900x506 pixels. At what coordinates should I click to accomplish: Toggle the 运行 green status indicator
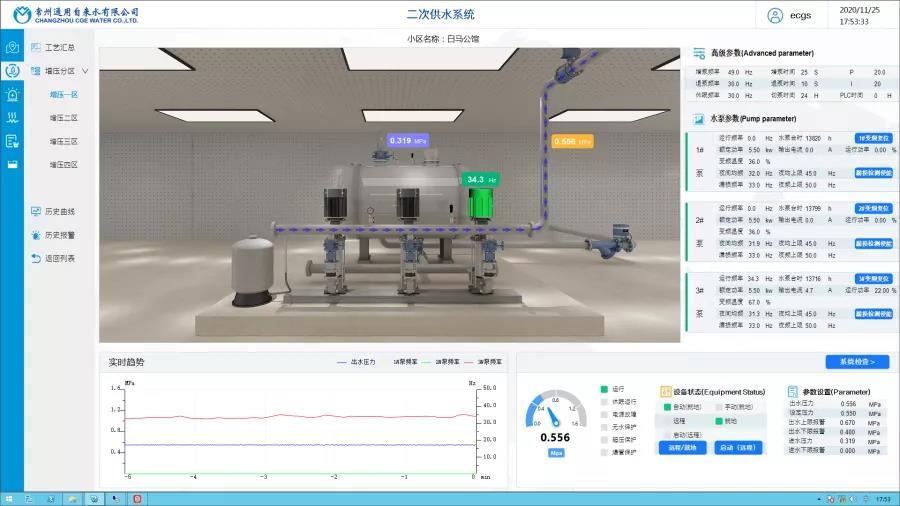click(x=604, y=389)
